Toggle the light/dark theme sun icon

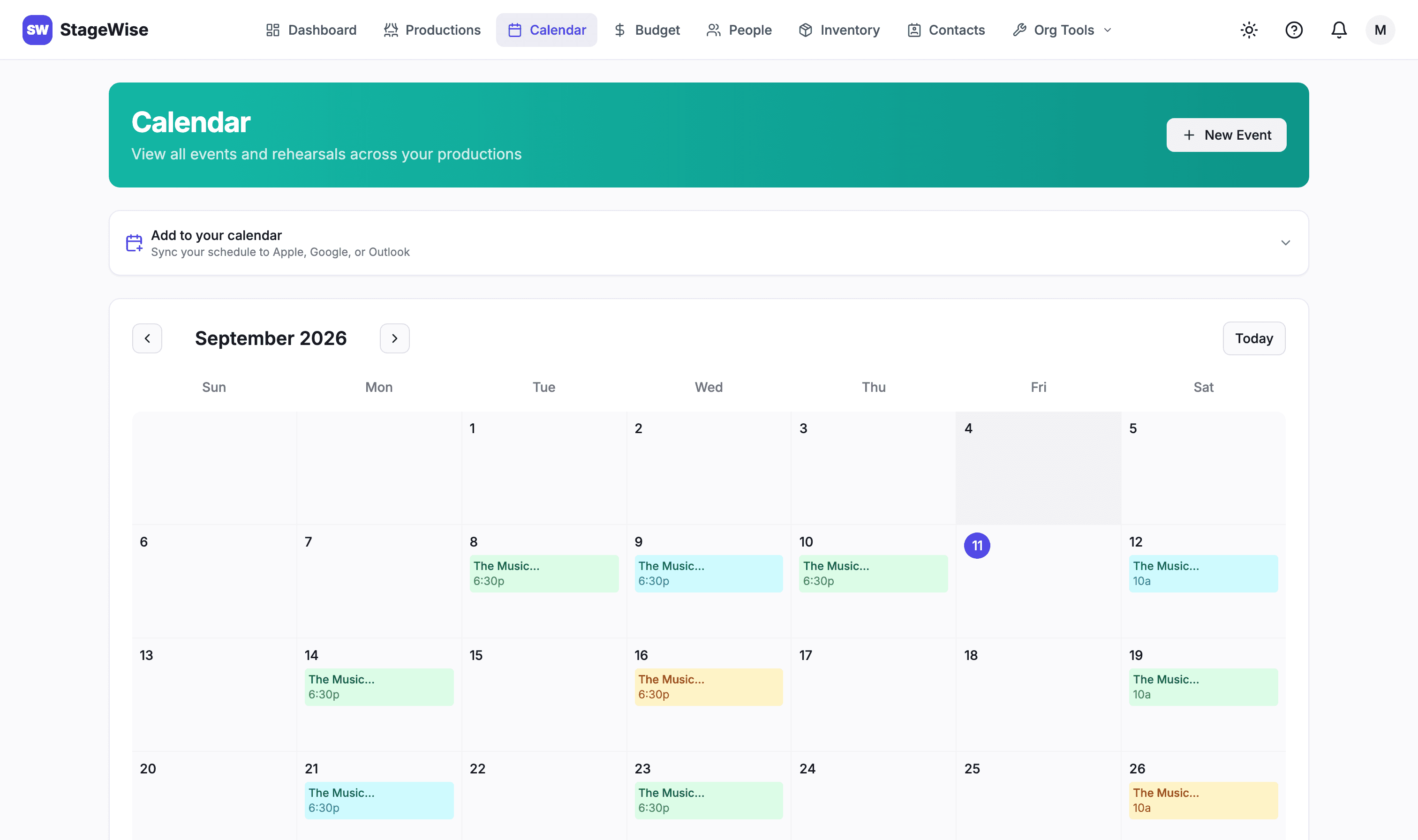pos(1249,30)
